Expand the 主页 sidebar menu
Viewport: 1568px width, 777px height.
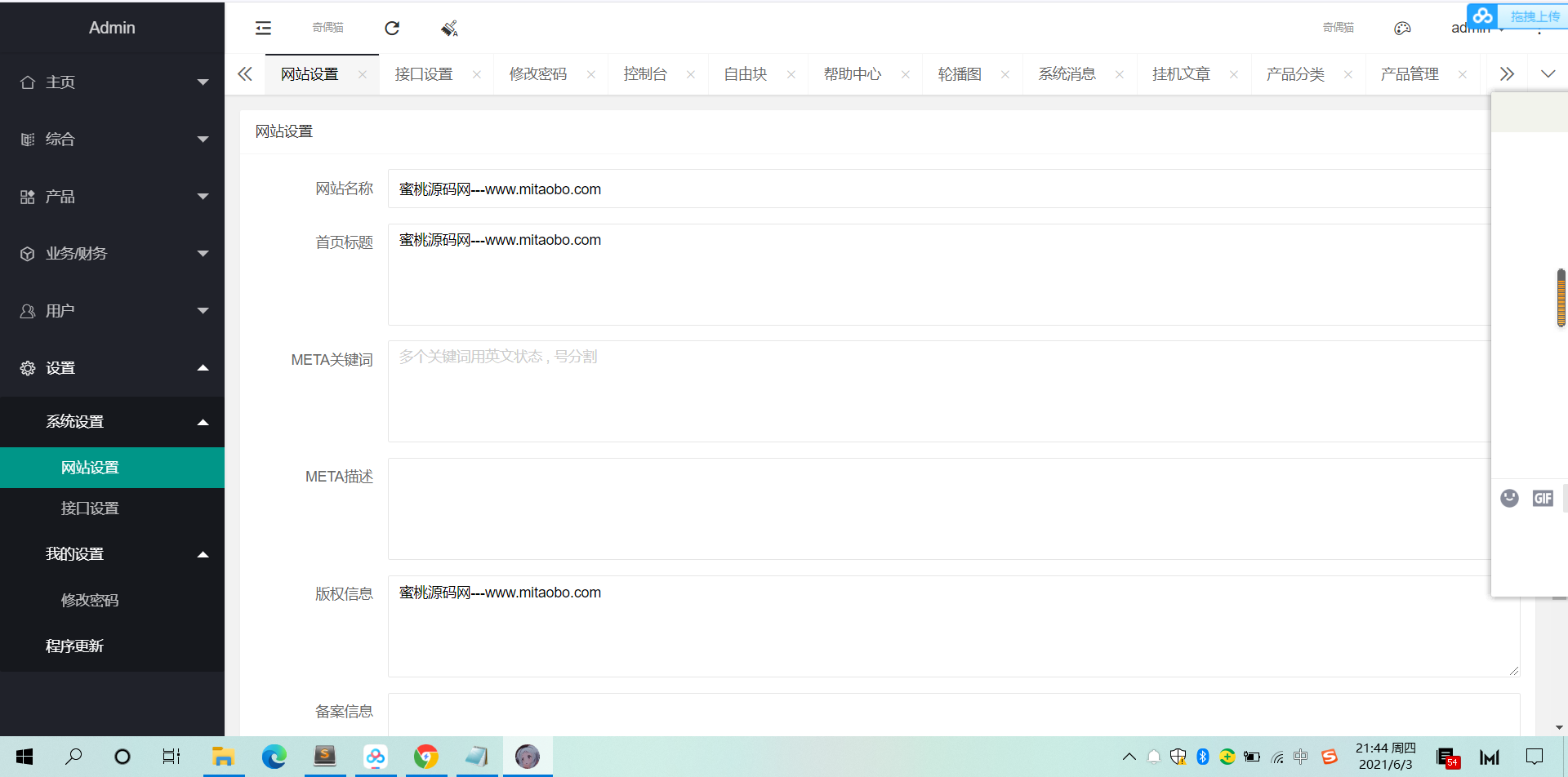[x=112, y=82]
